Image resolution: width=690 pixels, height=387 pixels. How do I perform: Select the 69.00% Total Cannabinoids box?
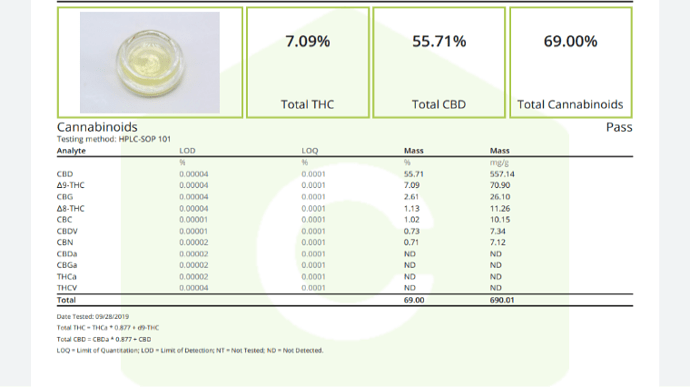pyautogui.click(x=570, y=63)
